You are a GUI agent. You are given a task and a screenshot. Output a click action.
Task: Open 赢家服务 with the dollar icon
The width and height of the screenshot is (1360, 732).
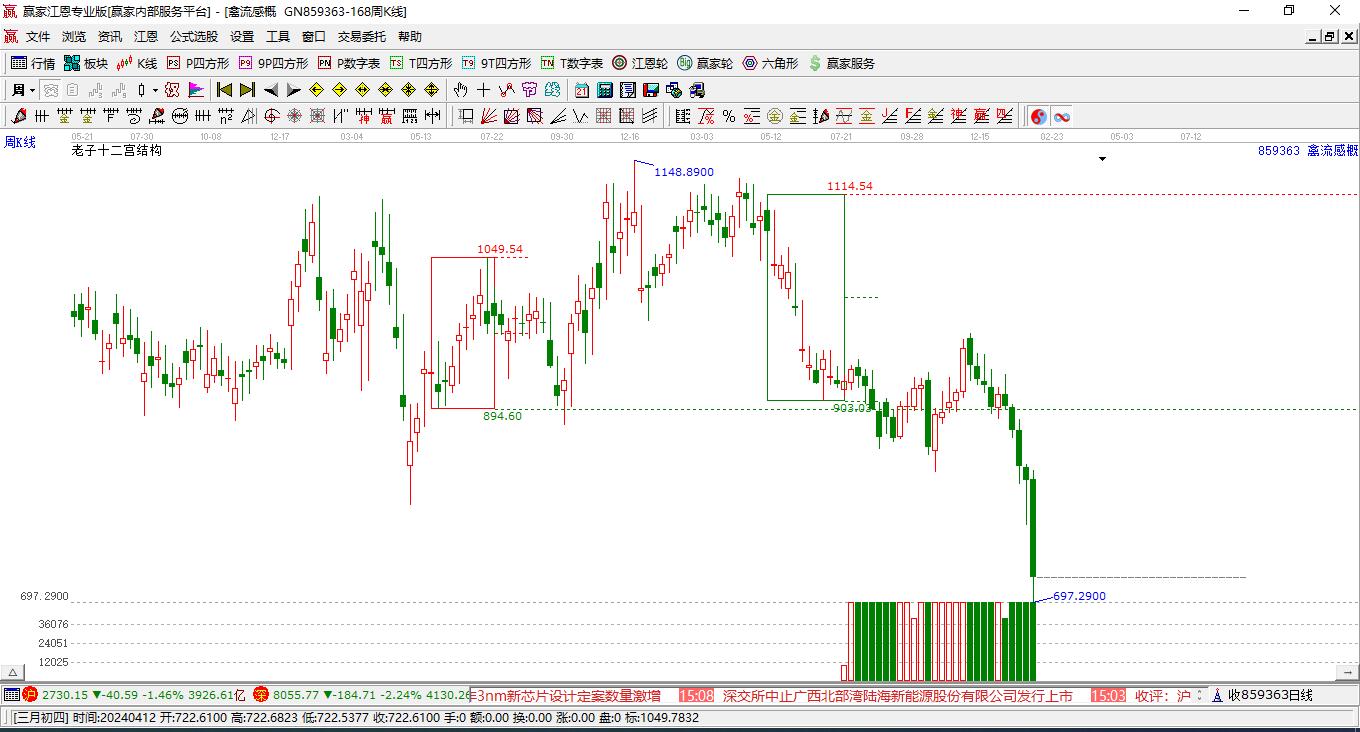(x=841, y=63)
